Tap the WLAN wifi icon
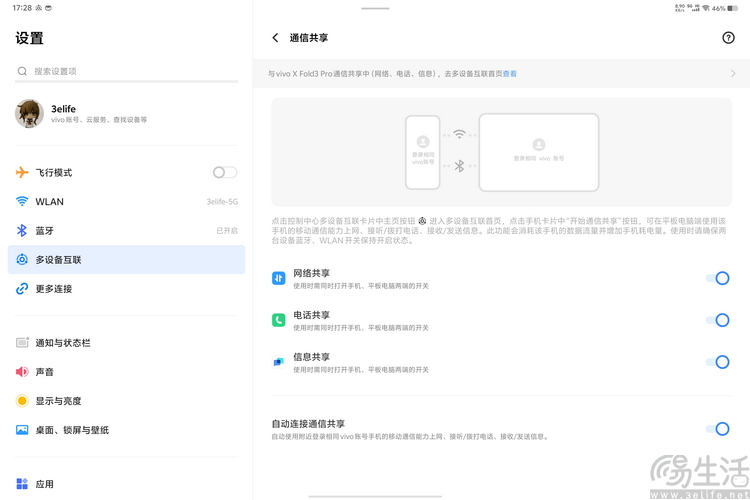750x500 pixels. point(22,201)
